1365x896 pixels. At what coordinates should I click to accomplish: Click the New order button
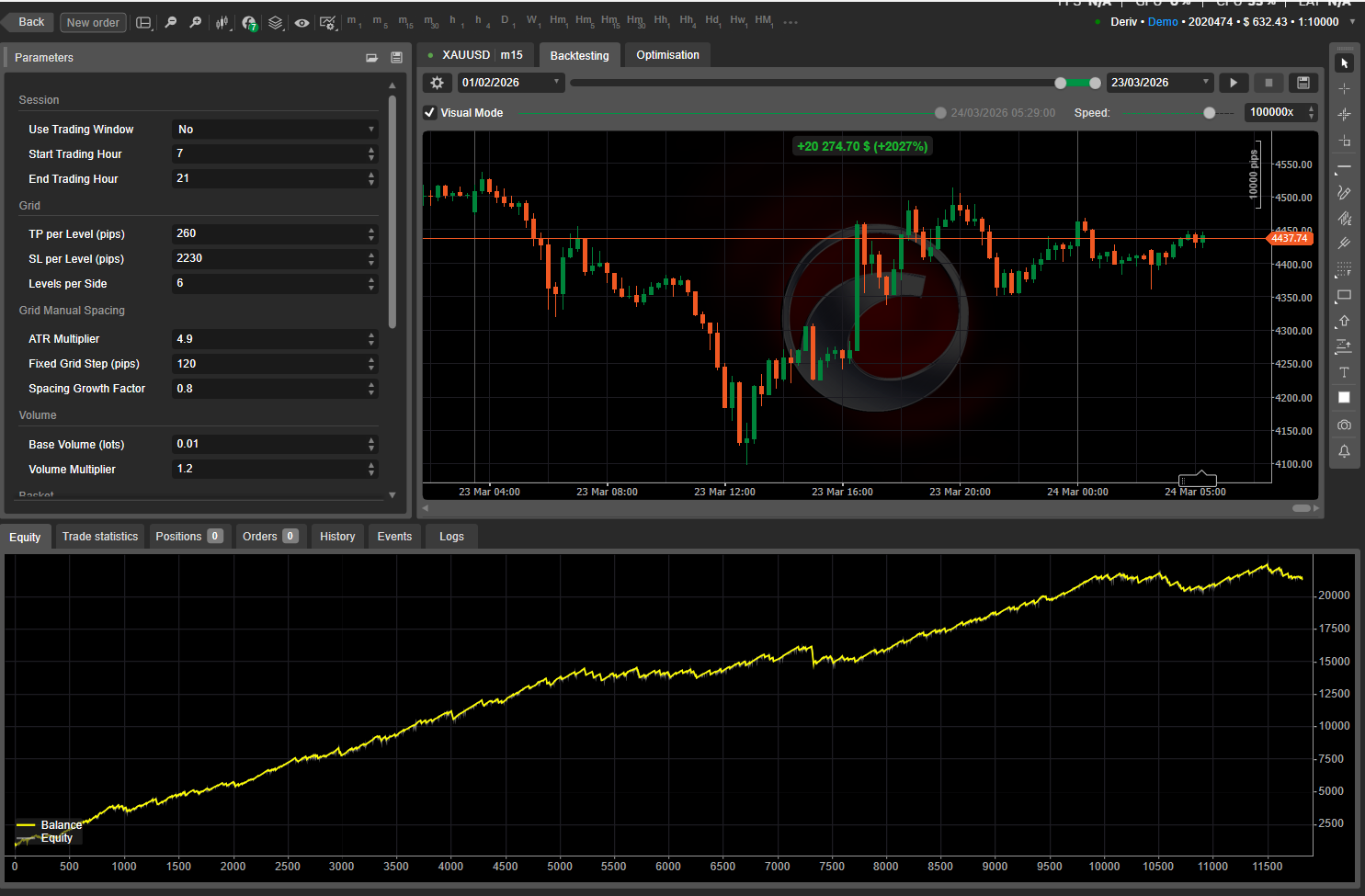click(93, 22)
